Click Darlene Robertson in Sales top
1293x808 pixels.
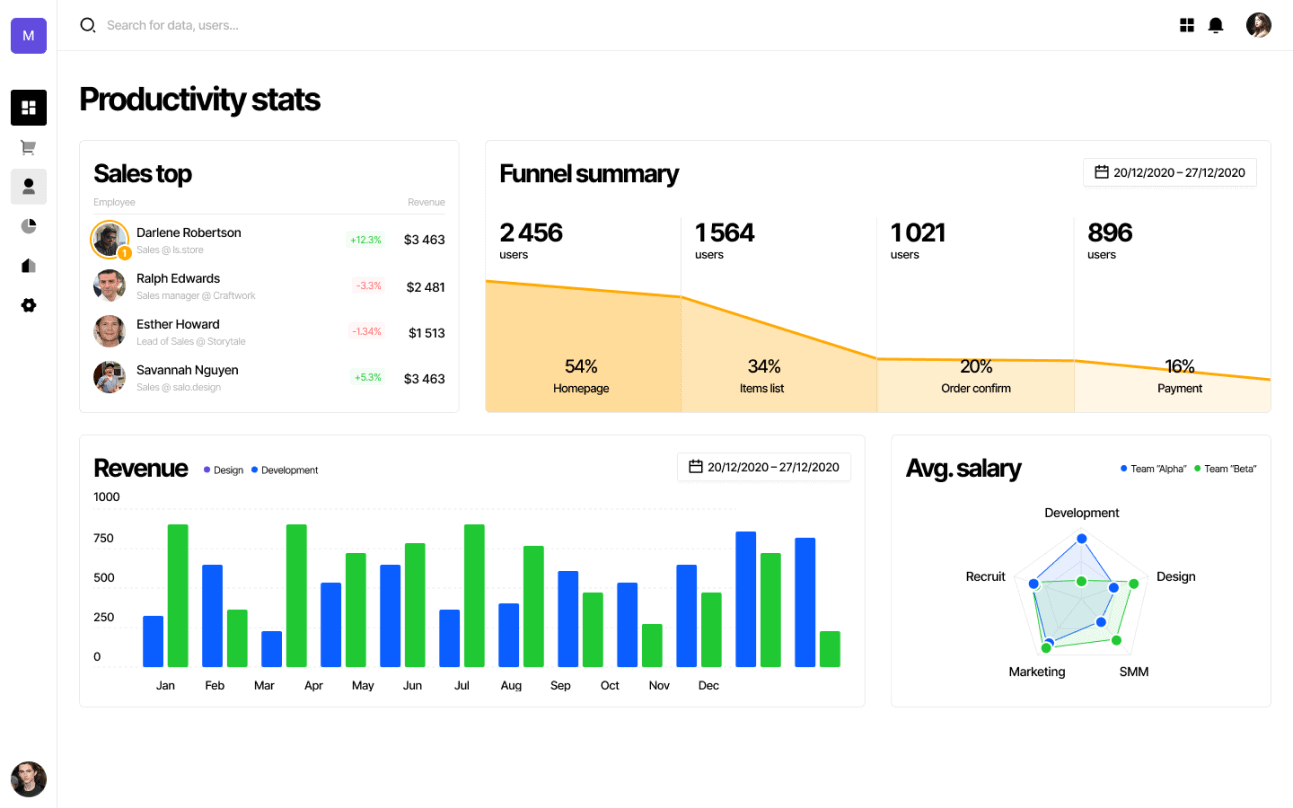pos(188,233)
